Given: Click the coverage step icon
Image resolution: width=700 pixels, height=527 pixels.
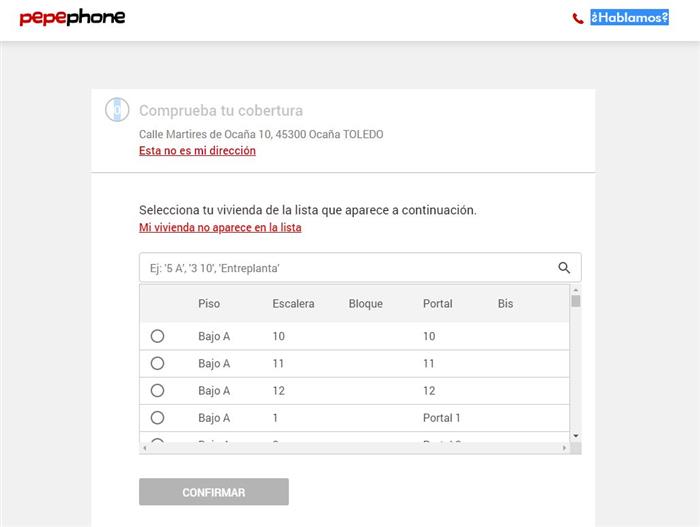Looking at the screenshot, I should [x=117, y=110].
